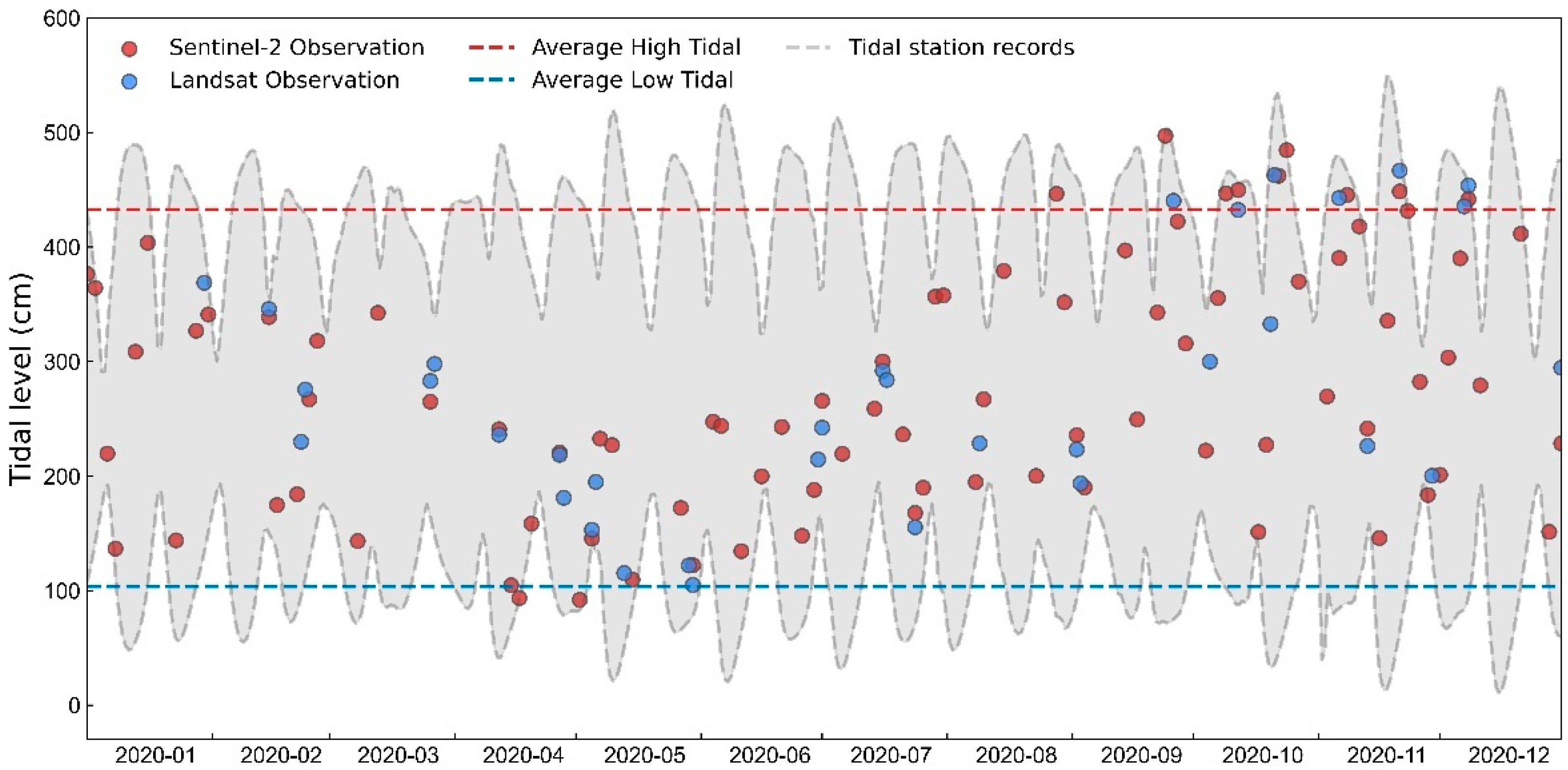
Task: Click the 2020-01 x-axis label
Action: click(x=155, y=756)
